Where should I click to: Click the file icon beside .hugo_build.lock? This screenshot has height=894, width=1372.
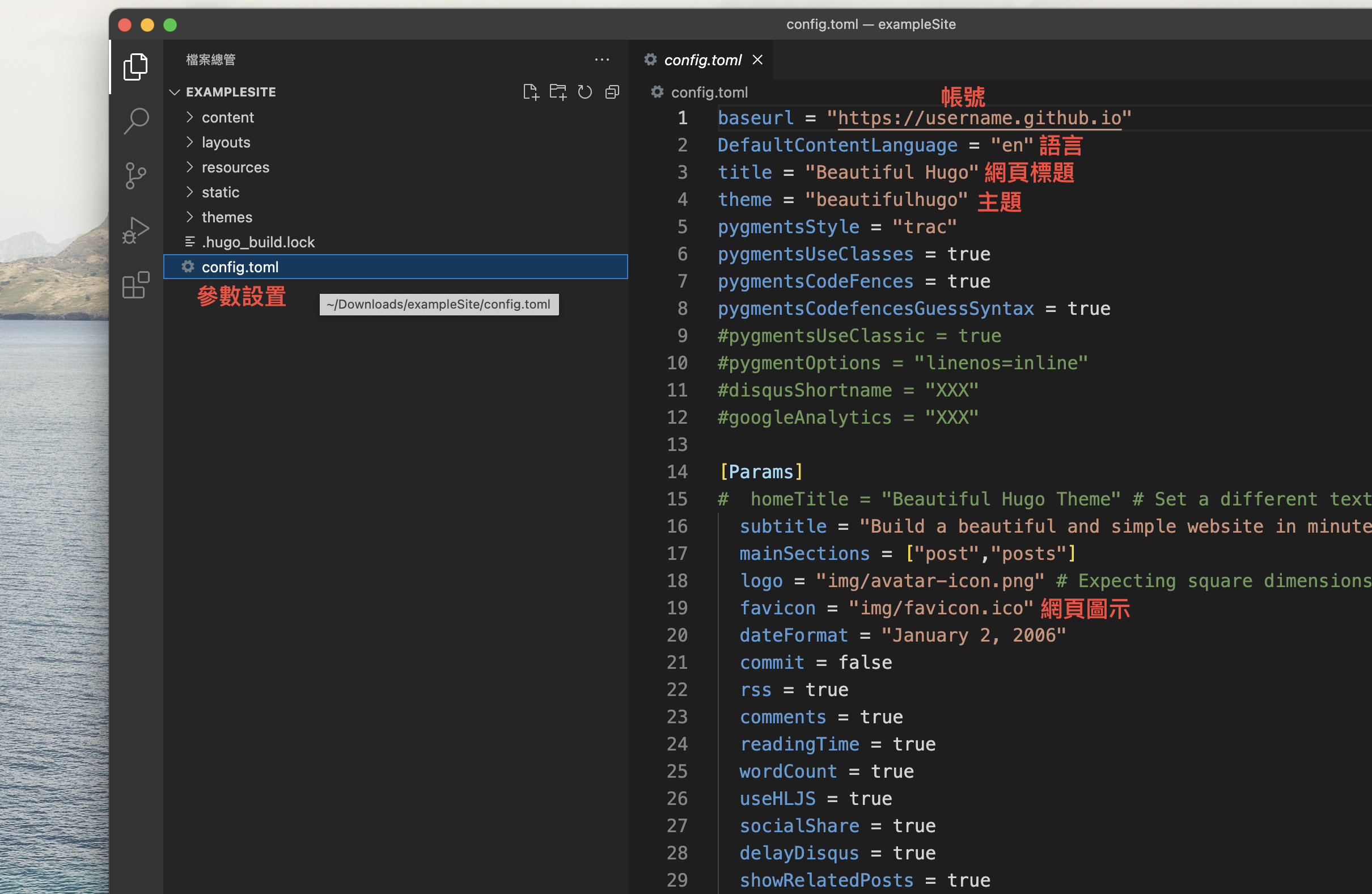click(189, 242)
